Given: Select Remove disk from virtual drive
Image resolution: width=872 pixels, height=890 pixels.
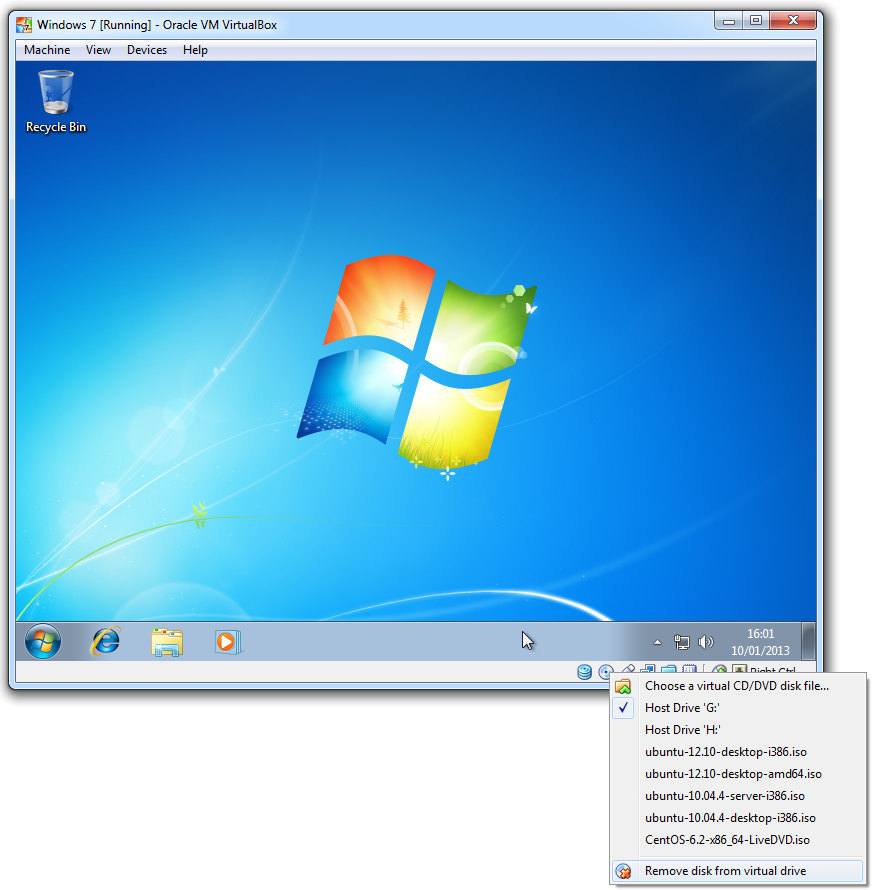Looking at the screenshot, I should [x=725, y=871].
